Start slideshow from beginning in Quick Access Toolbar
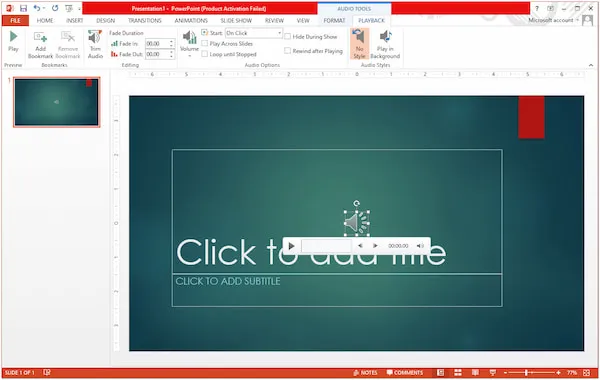Viewport: 600px width, 380px height. (x=69, y=8)
